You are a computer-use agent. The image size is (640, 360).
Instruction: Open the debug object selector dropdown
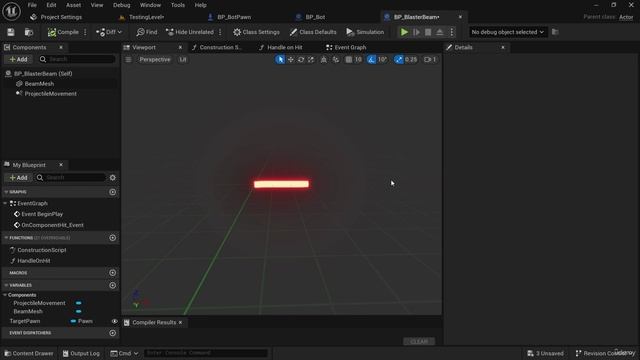pyautogui.click(x=507, y=32)
